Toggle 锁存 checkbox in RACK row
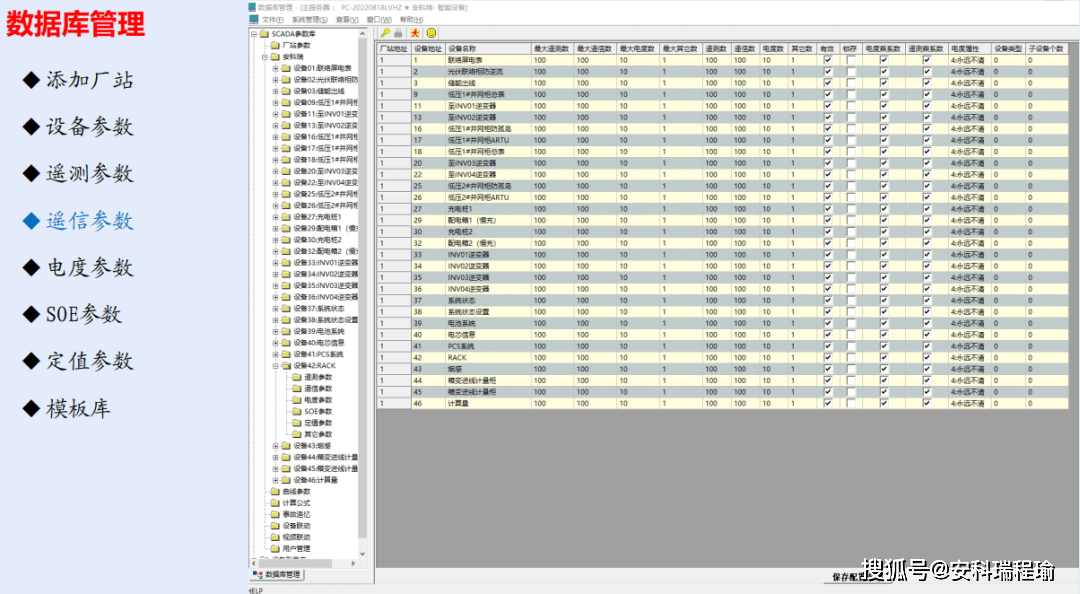The image size is (1080, 594). tap(851, 358)
